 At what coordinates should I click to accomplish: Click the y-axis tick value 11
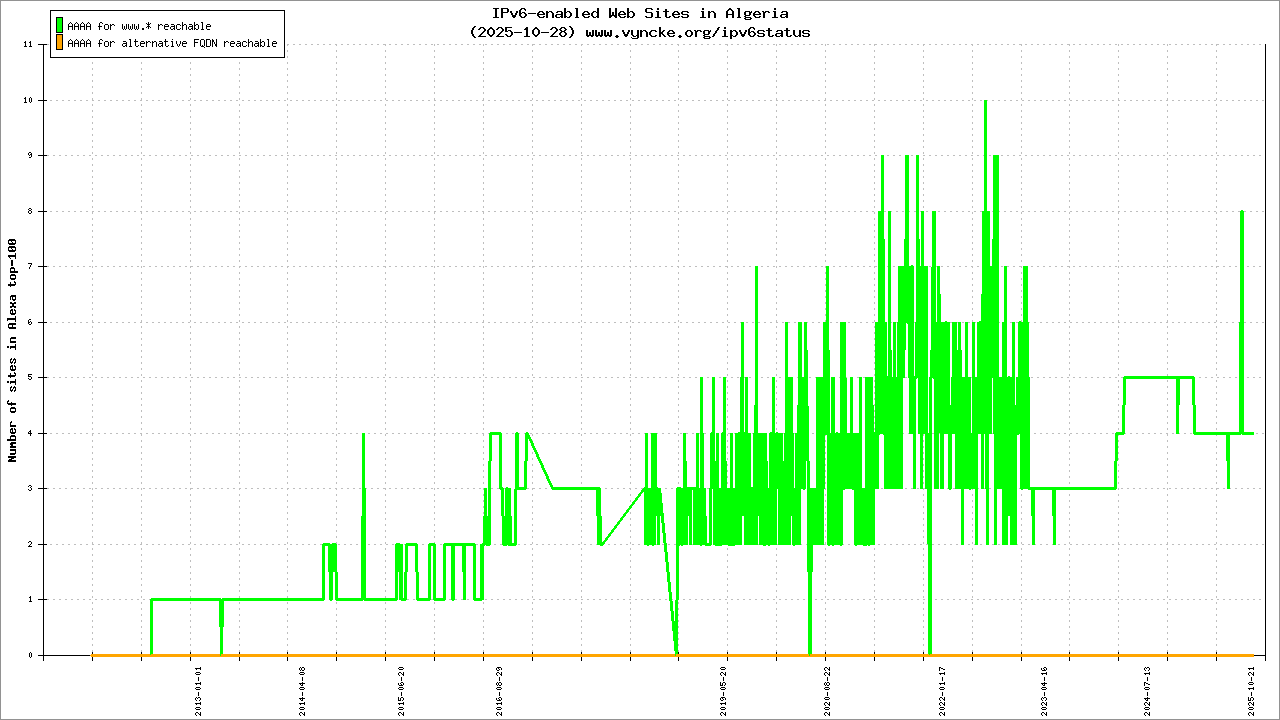point(28,45)
